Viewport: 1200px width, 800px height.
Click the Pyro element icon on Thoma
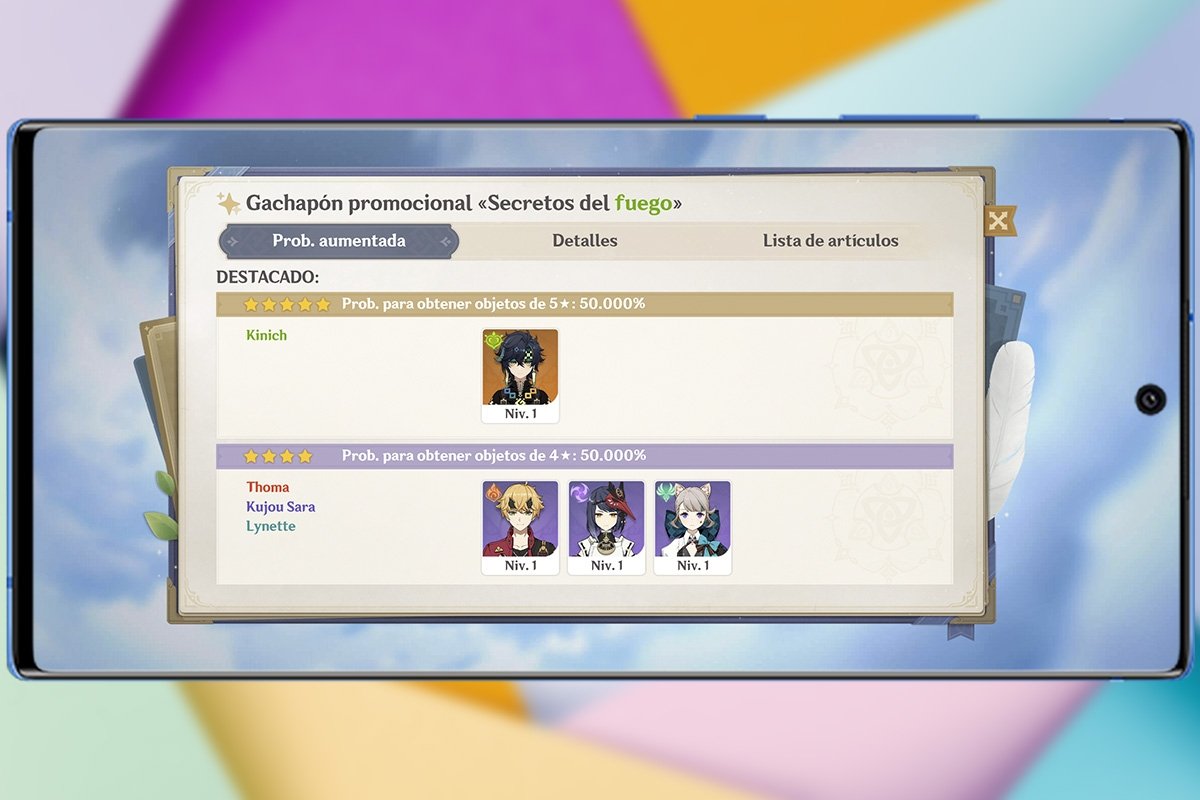(494, 492)
